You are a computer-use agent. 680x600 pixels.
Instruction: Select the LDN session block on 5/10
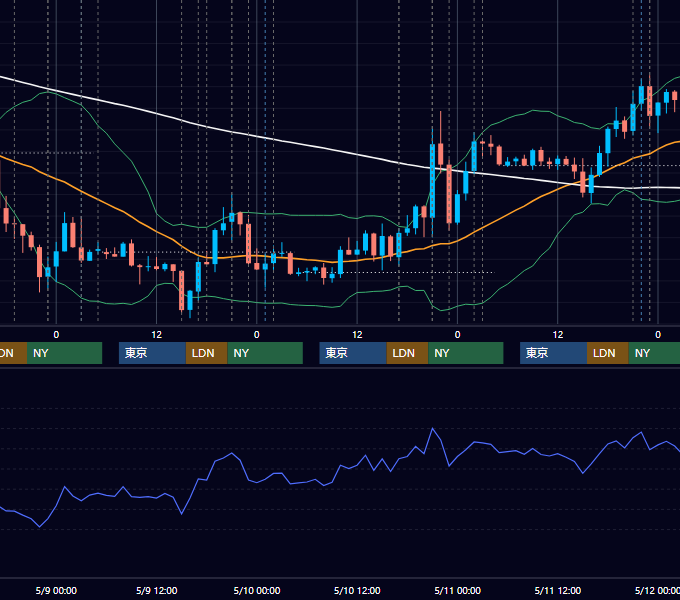pos(407,353)
